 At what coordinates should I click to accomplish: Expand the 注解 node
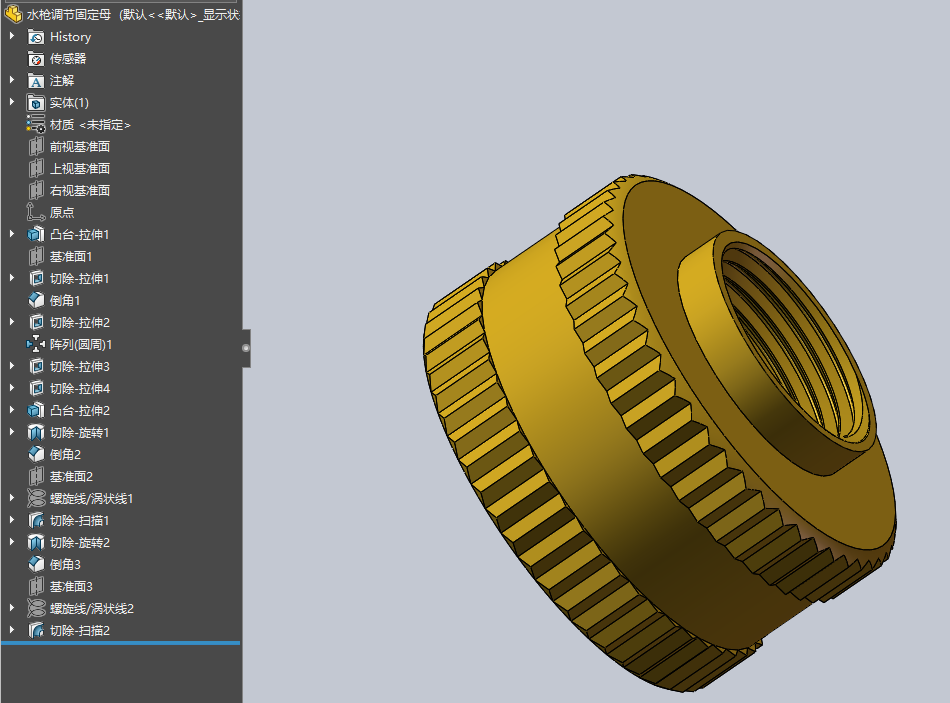[x=12, y=80]
